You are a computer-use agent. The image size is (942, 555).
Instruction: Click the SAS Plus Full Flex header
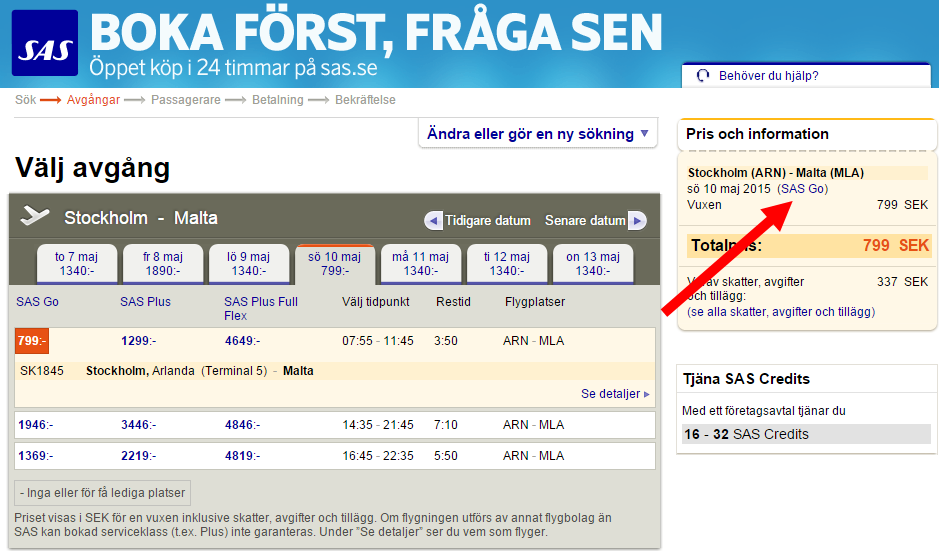pos(261,309)
